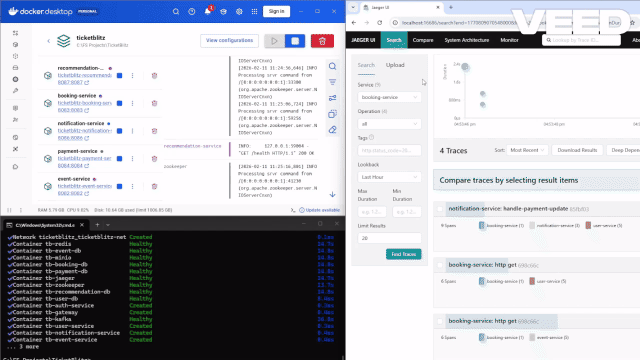The image size is (640, 360).
Task: Click the Docker Sign in button
Action: [x=276, y=11]
